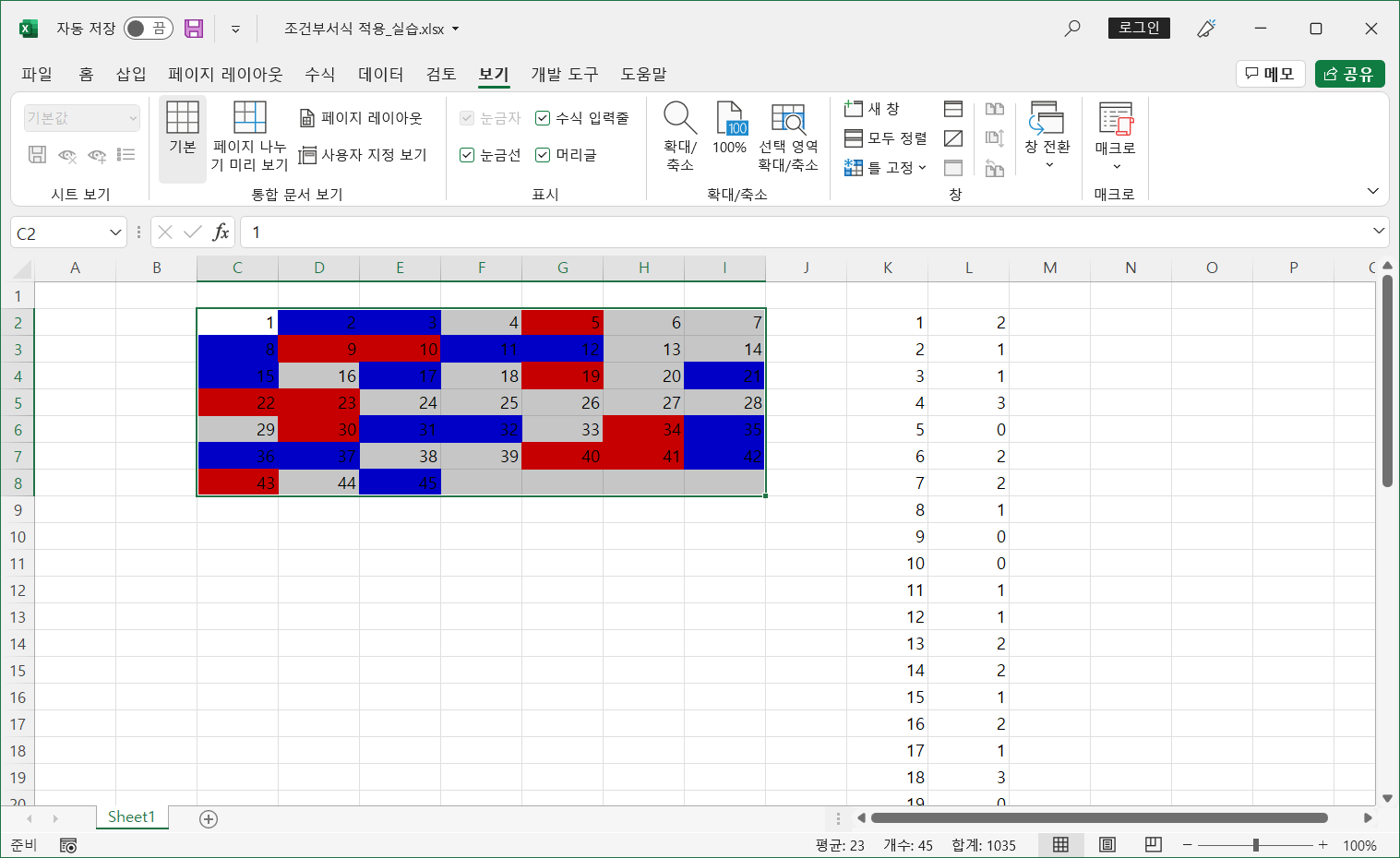The width and height of the screenshot is (1400, 858).
Task: Open the 개발 도구 ribbon tab
Action: coord(565,74)
